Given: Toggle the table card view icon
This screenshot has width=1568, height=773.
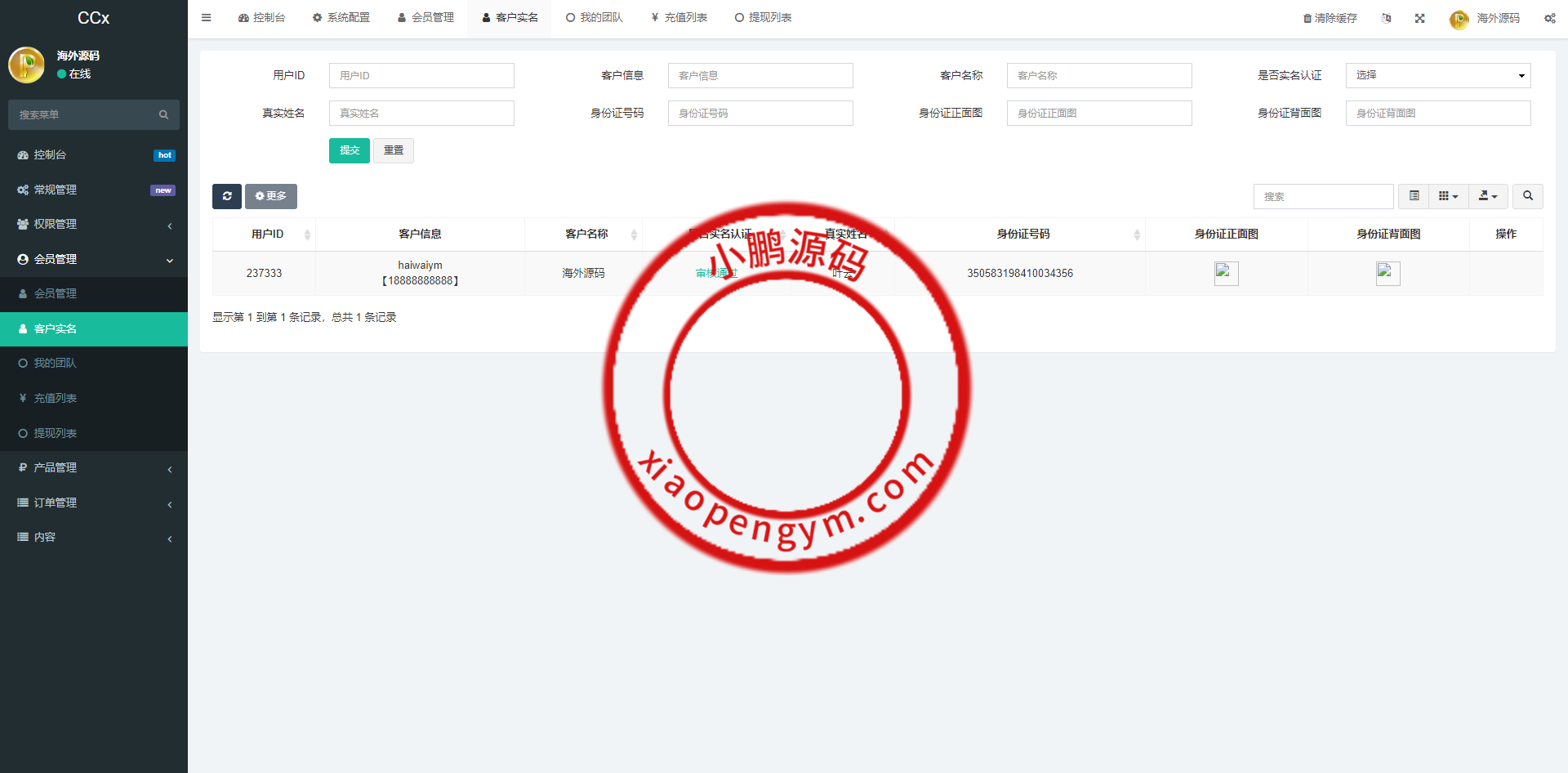Looking at the screenshot, I should (1414, 196).
